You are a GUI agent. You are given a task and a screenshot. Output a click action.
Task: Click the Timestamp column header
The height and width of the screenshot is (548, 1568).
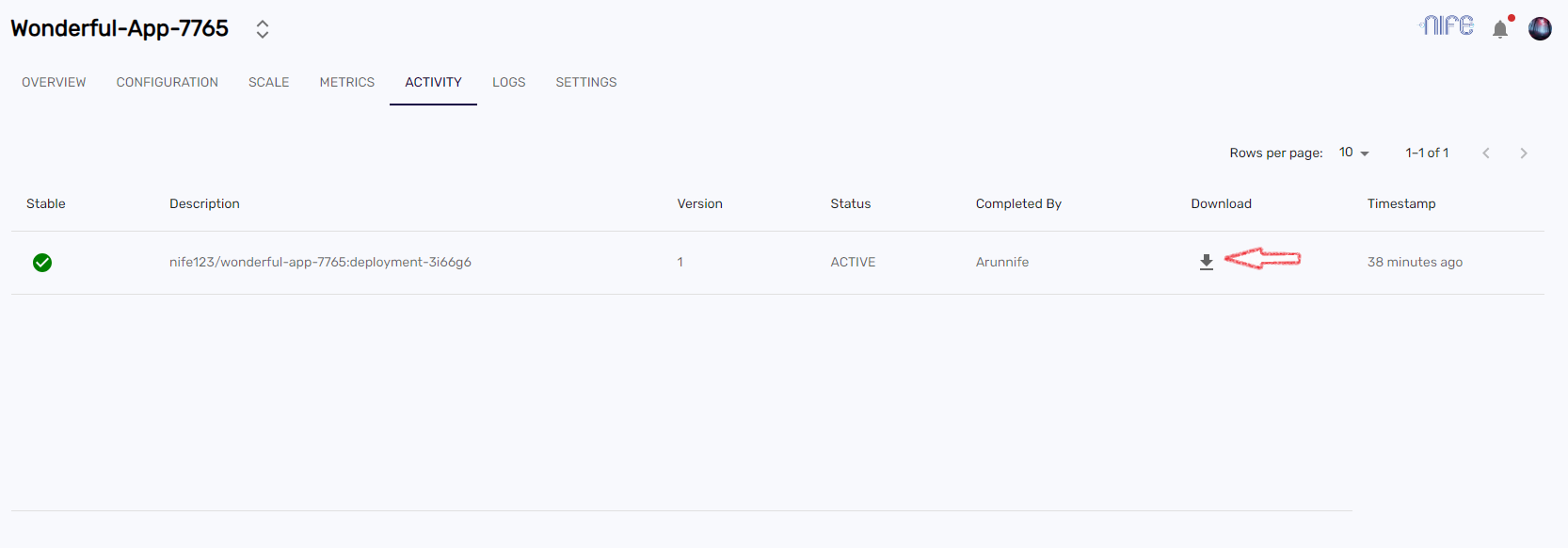[x=1401, y=203]
